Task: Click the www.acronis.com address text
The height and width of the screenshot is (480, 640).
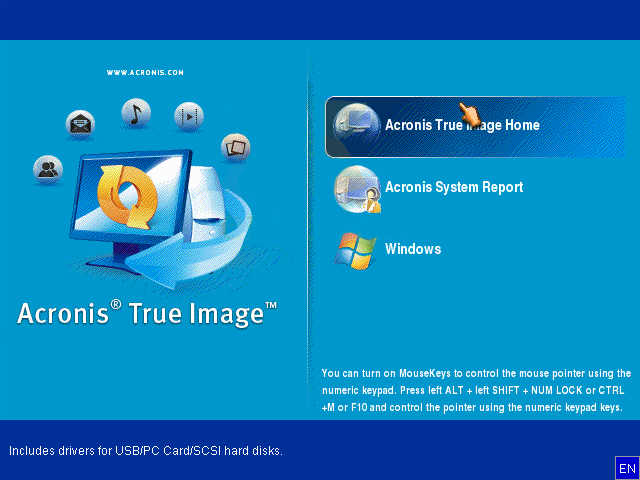Action: 145,73
